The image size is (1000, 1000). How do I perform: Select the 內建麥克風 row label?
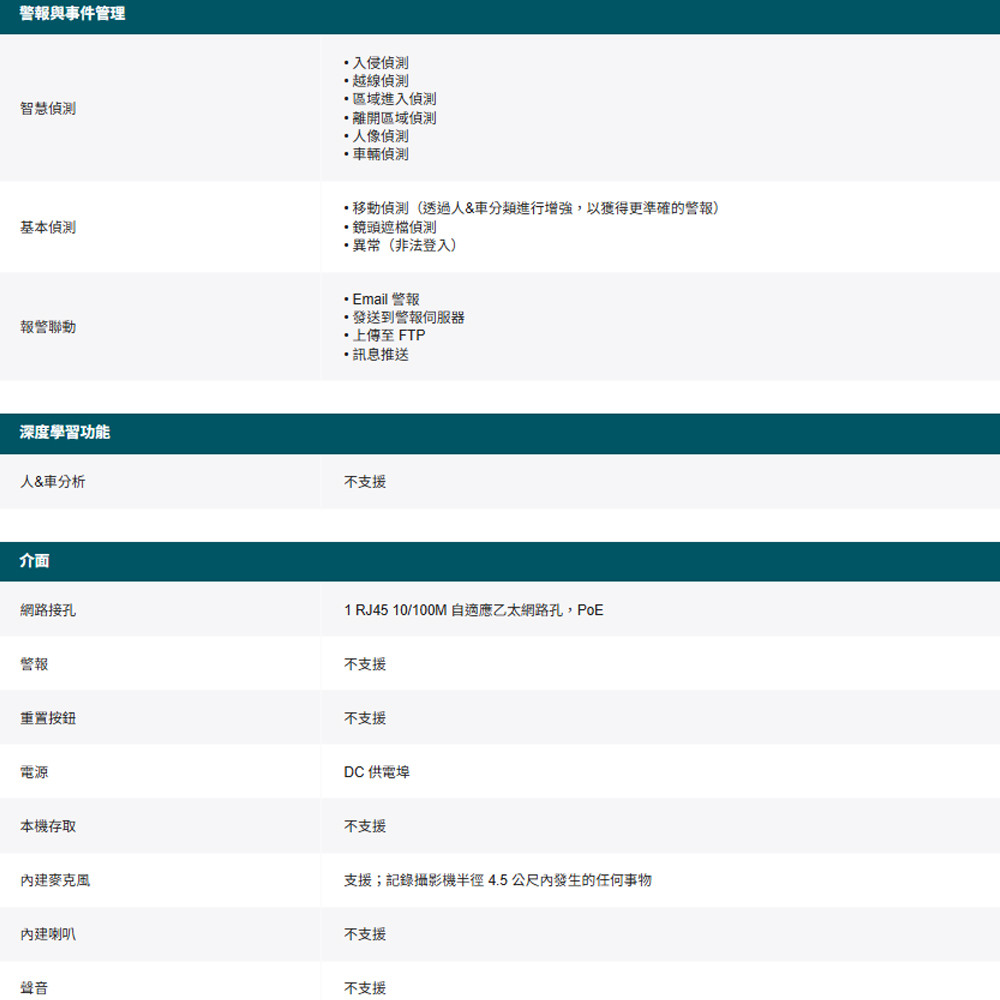click(x=55, y=880)
